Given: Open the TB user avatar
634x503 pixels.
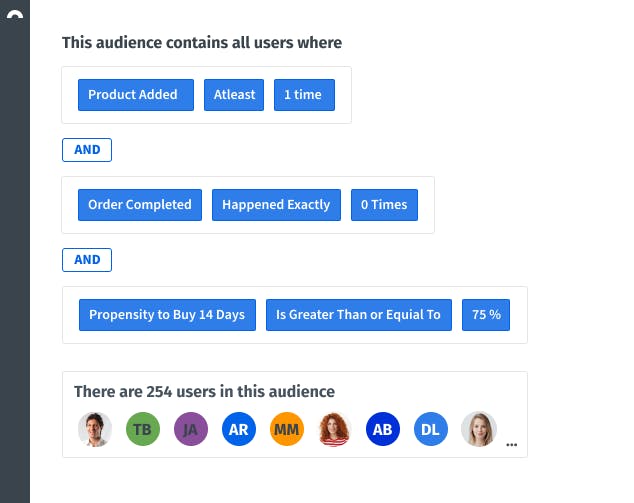Looking at the screenshot, I should tap(143, 430).
